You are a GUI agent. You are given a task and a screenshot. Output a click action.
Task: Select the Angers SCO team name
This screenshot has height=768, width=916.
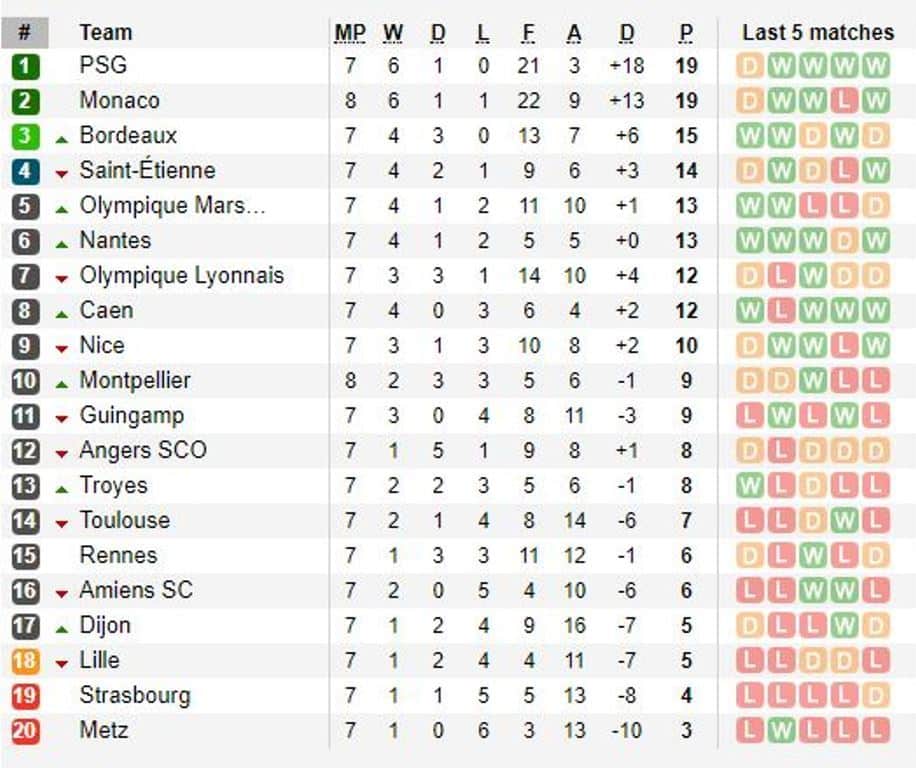(143, 450)
